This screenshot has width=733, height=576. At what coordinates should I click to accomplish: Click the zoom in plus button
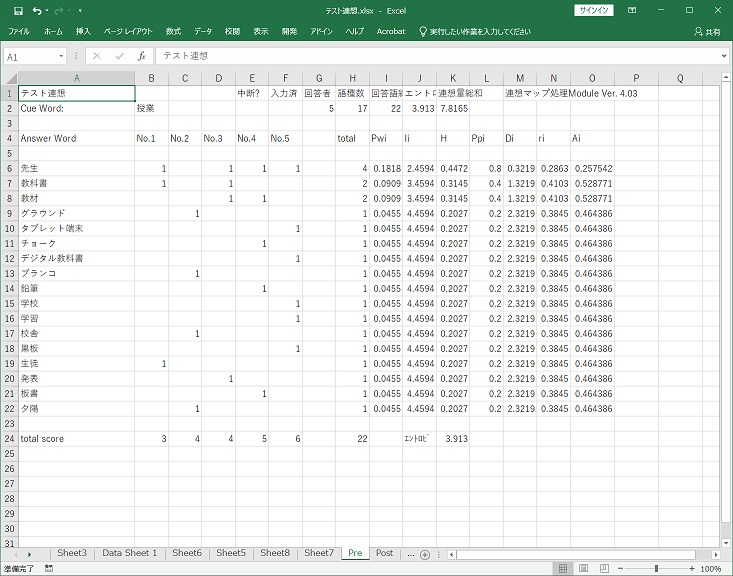[691, 568]
